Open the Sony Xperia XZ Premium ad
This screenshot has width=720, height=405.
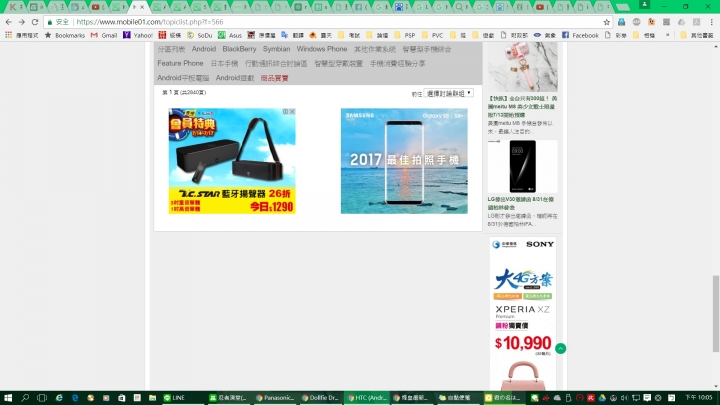click(x=523, y=313)
